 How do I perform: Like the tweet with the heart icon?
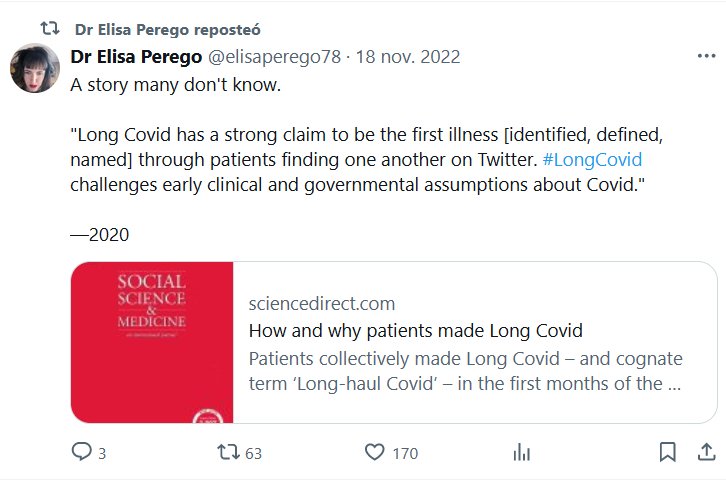375,452
